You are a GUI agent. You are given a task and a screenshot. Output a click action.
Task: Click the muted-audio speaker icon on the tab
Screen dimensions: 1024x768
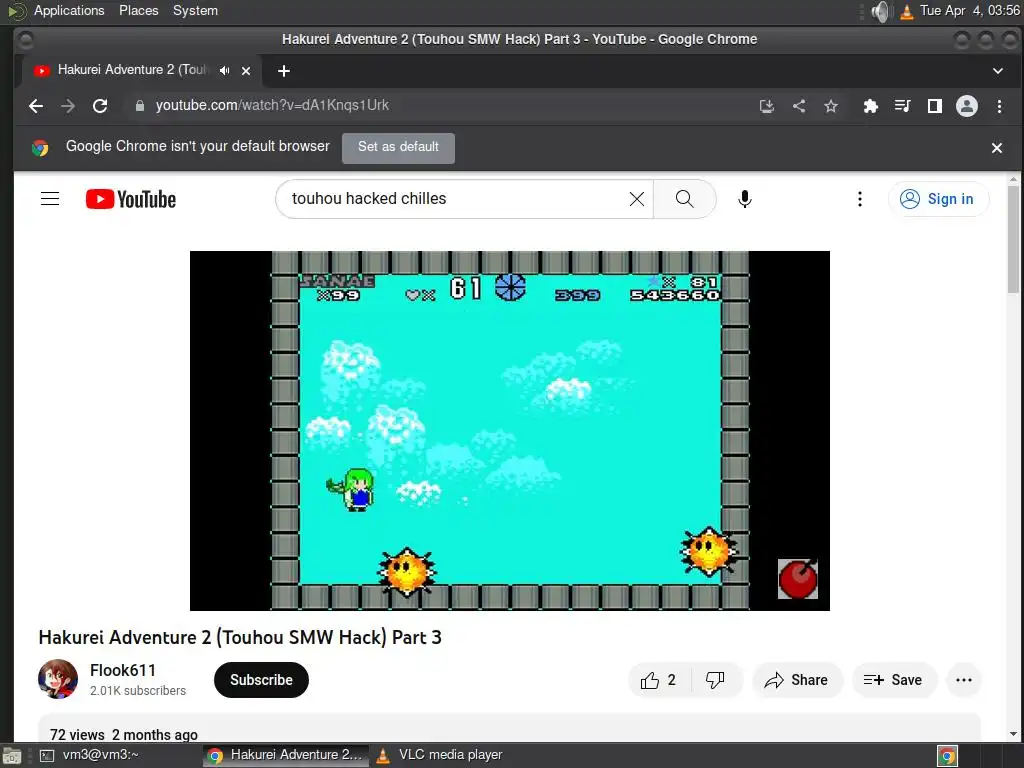click(x=225, y=71)
